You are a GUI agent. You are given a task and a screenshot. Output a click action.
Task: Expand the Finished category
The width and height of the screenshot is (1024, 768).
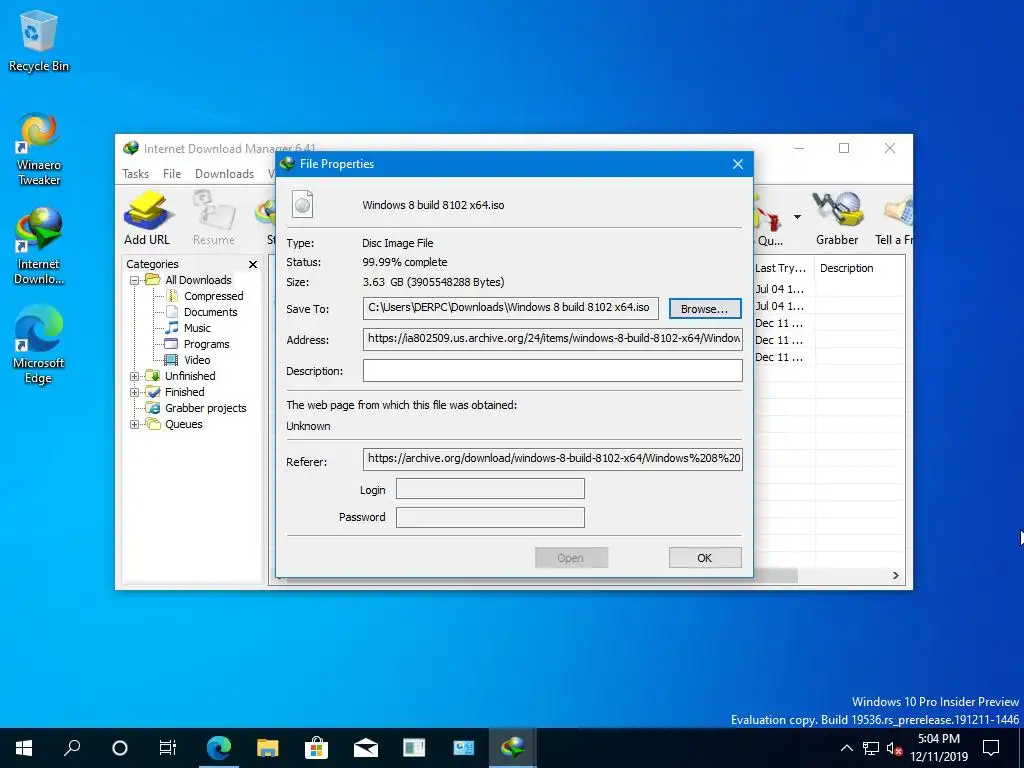click(x=135, y=392)
